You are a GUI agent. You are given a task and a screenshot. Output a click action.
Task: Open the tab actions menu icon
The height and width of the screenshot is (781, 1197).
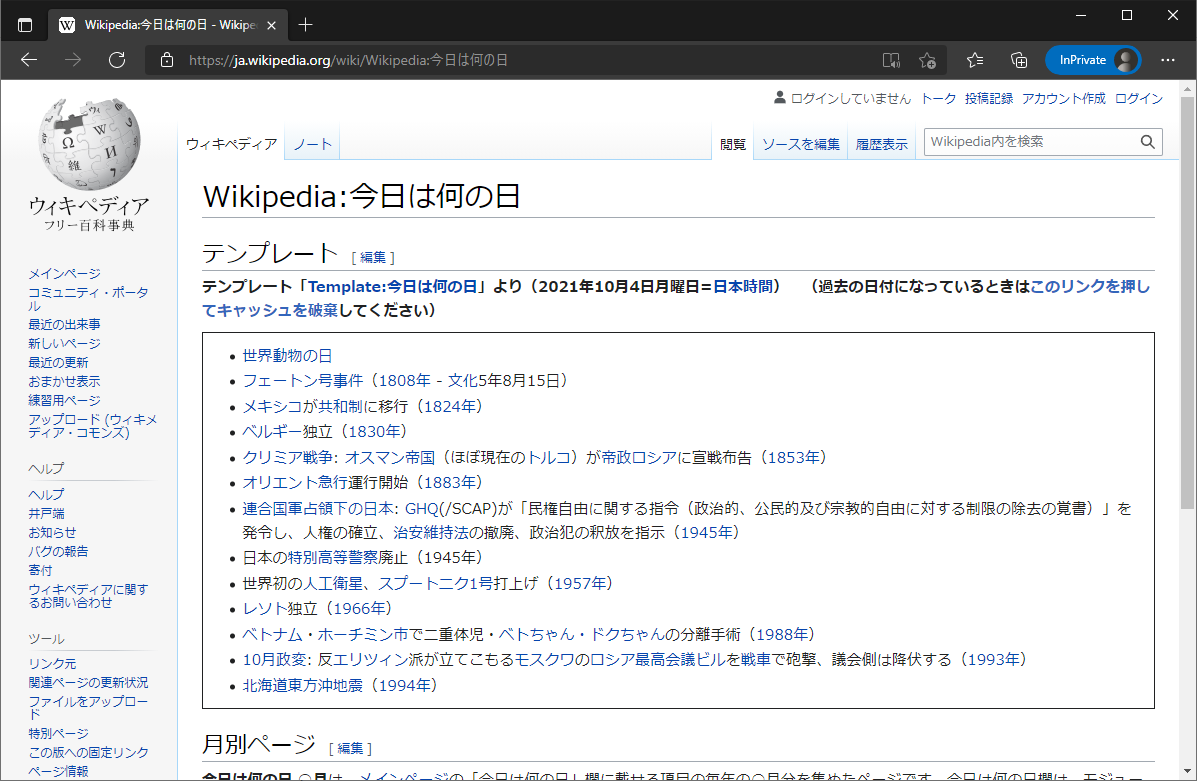click(x=25, y=25)
